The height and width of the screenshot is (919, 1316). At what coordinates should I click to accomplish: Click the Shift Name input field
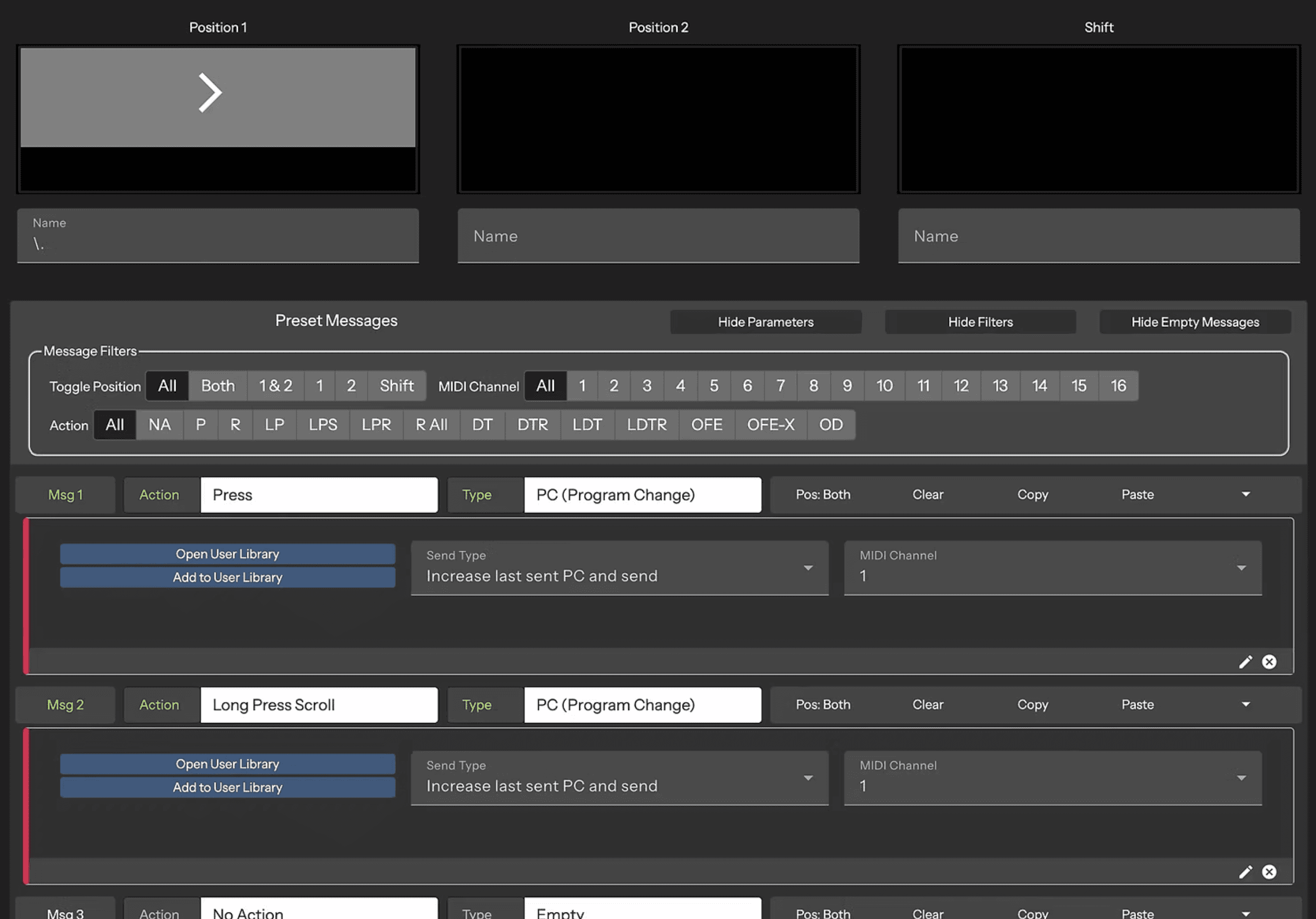click(x=1099, y=236)
